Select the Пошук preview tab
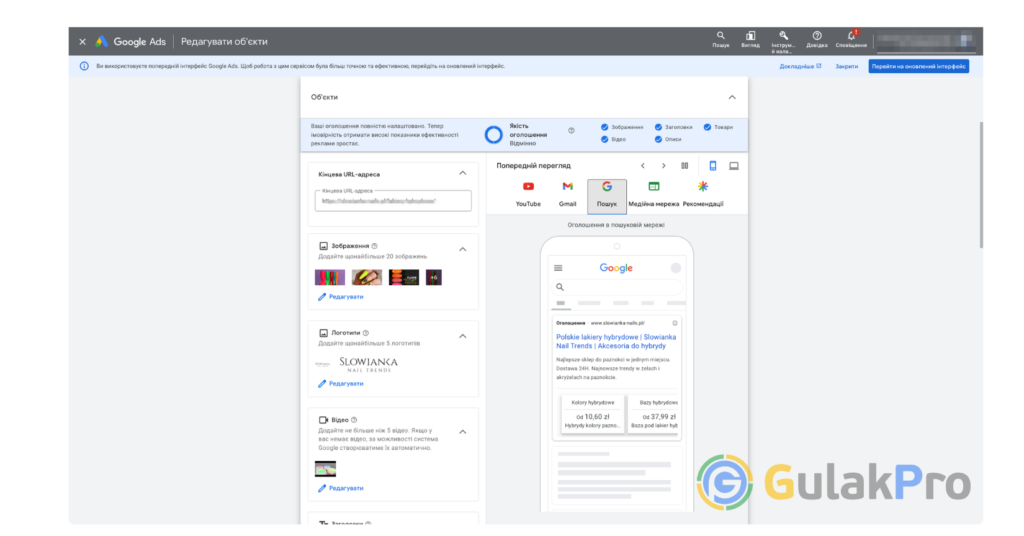Screen dimensions: 1024x536 pyautogui.click(x=607, y=196)
